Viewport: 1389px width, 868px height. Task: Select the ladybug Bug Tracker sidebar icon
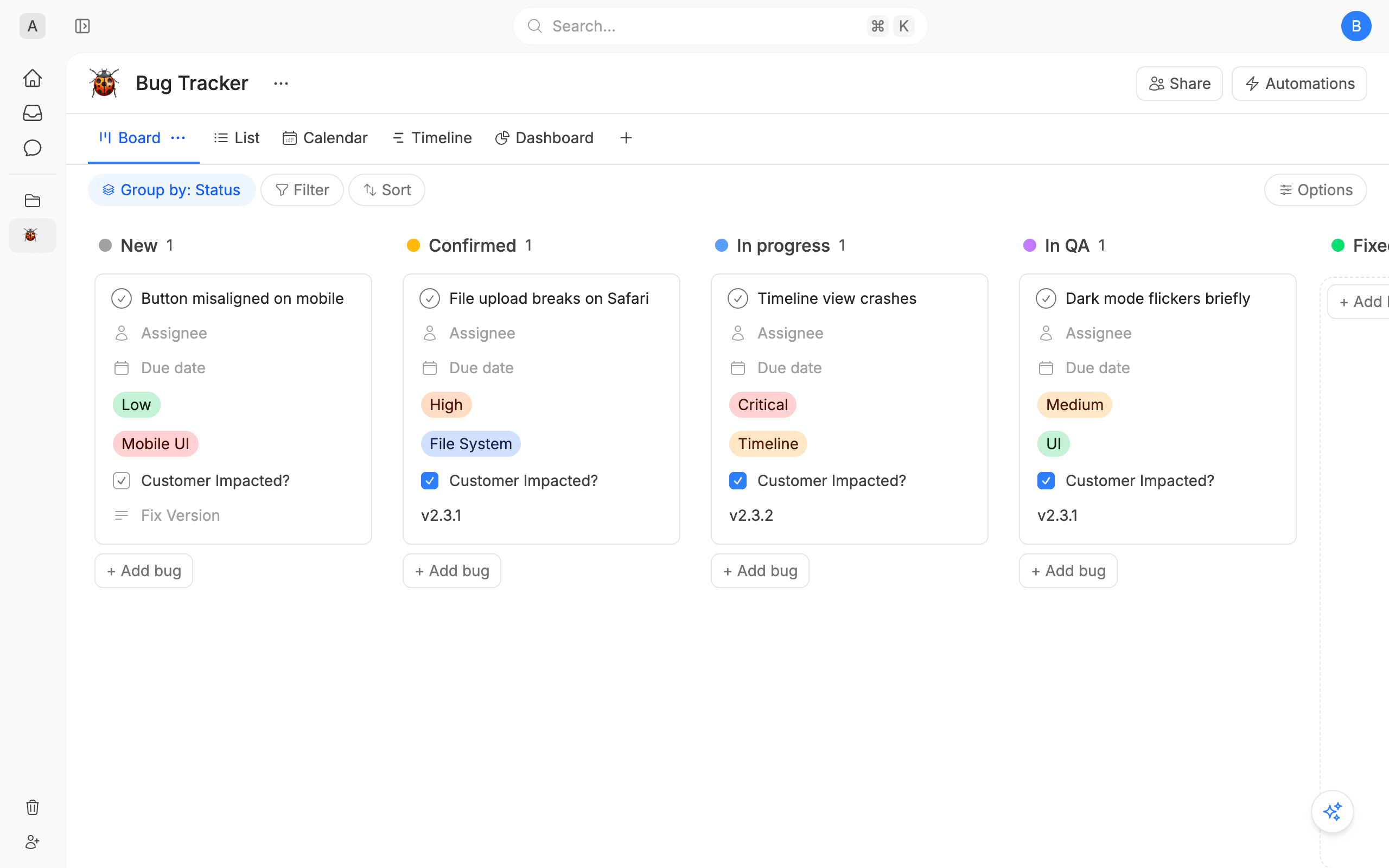pos(33,235)
